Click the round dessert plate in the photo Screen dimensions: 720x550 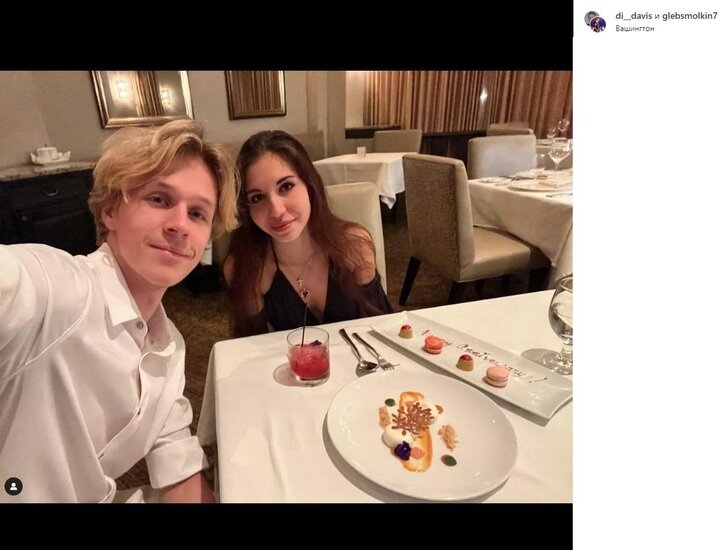(422, 435)
